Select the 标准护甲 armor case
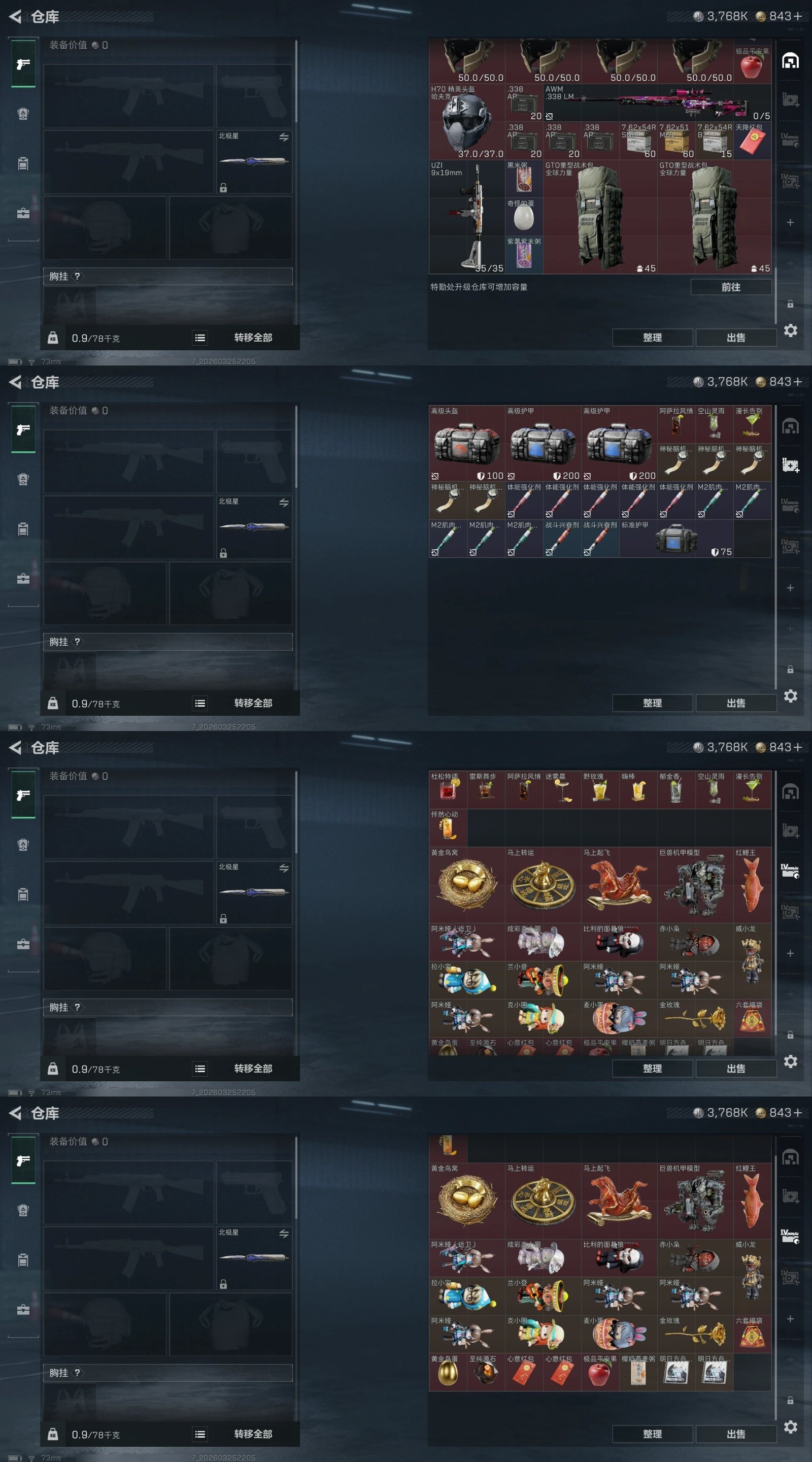Viewport: 812px width, 1462px height. click(x=676, y=539)
